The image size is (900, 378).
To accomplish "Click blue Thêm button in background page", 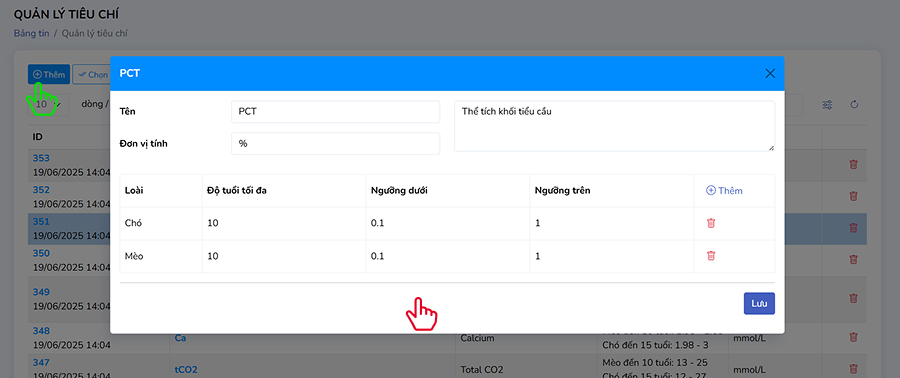I will [x=49, y=75].
